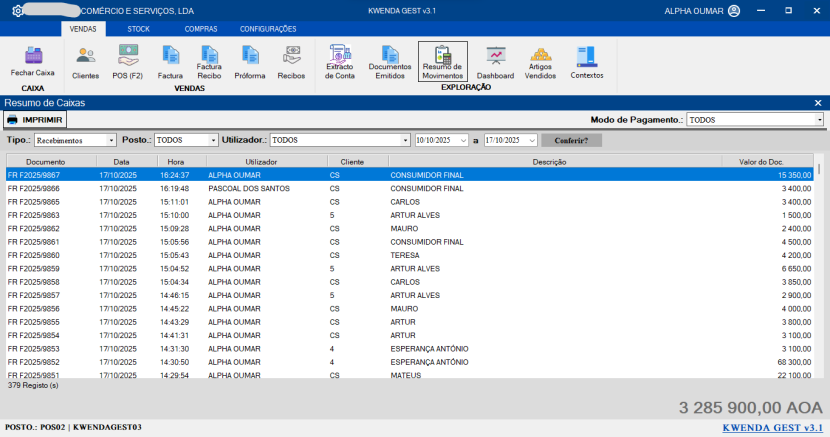Click the IMPRIMIR button
This screenshot has height=437, width=830.
click(35, 120)
